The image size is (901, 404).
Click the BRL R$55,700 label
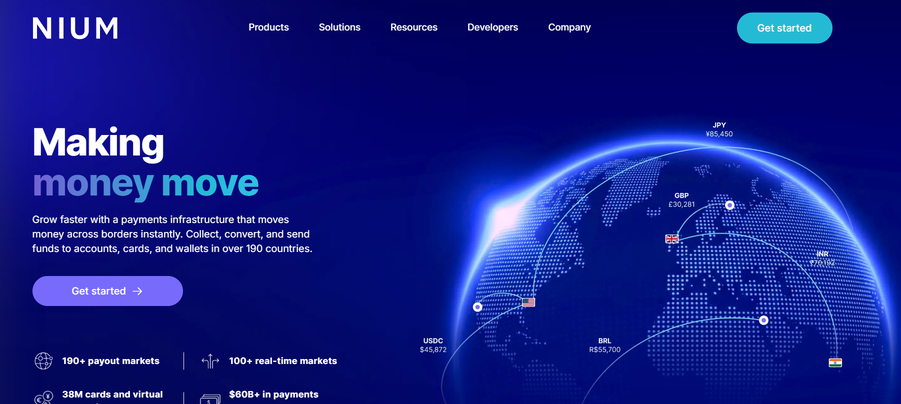[x=604, y=345]
